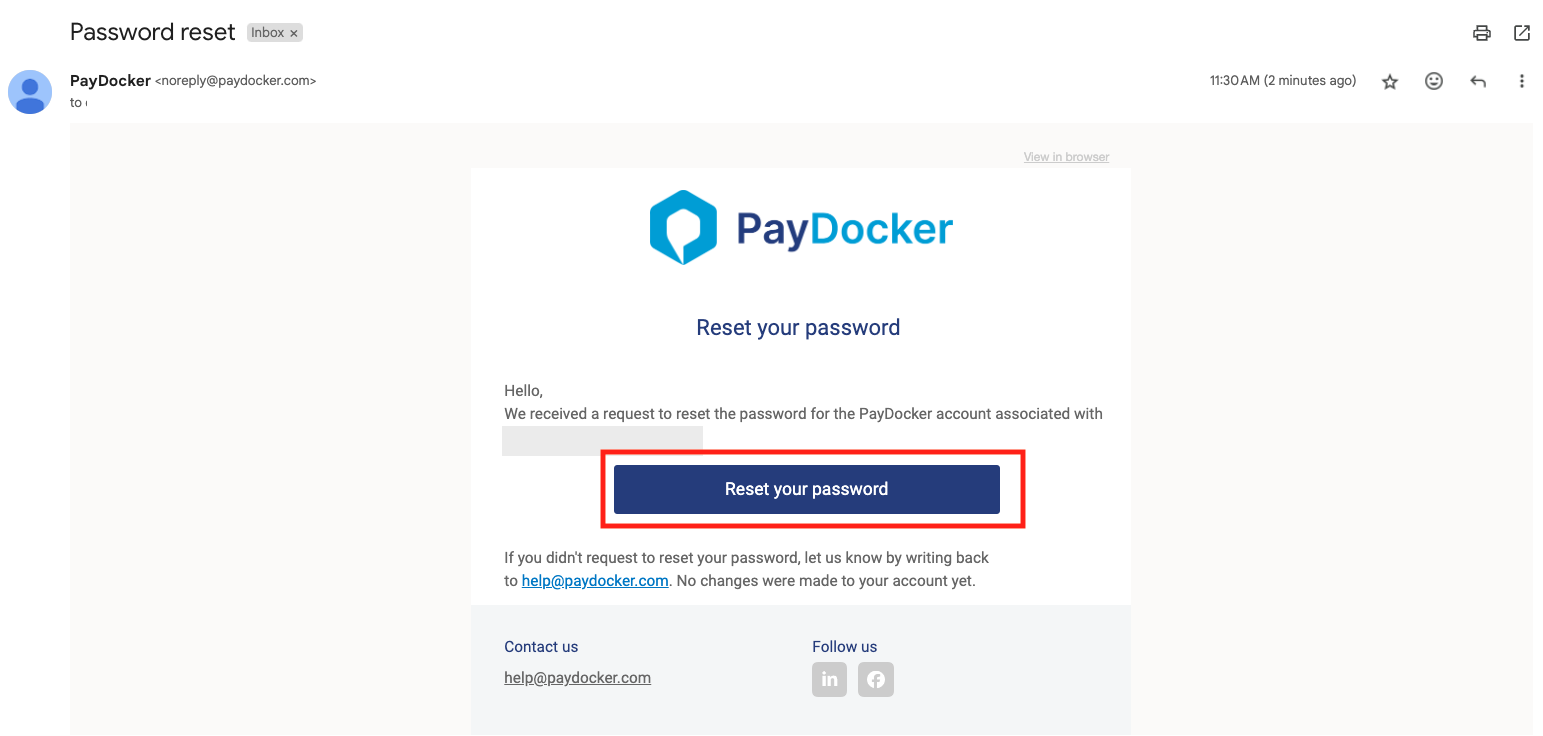The height and width of the screenshot is (736, 1543).
Task: Click the Inbox label chip
Action: pos(268,33)
